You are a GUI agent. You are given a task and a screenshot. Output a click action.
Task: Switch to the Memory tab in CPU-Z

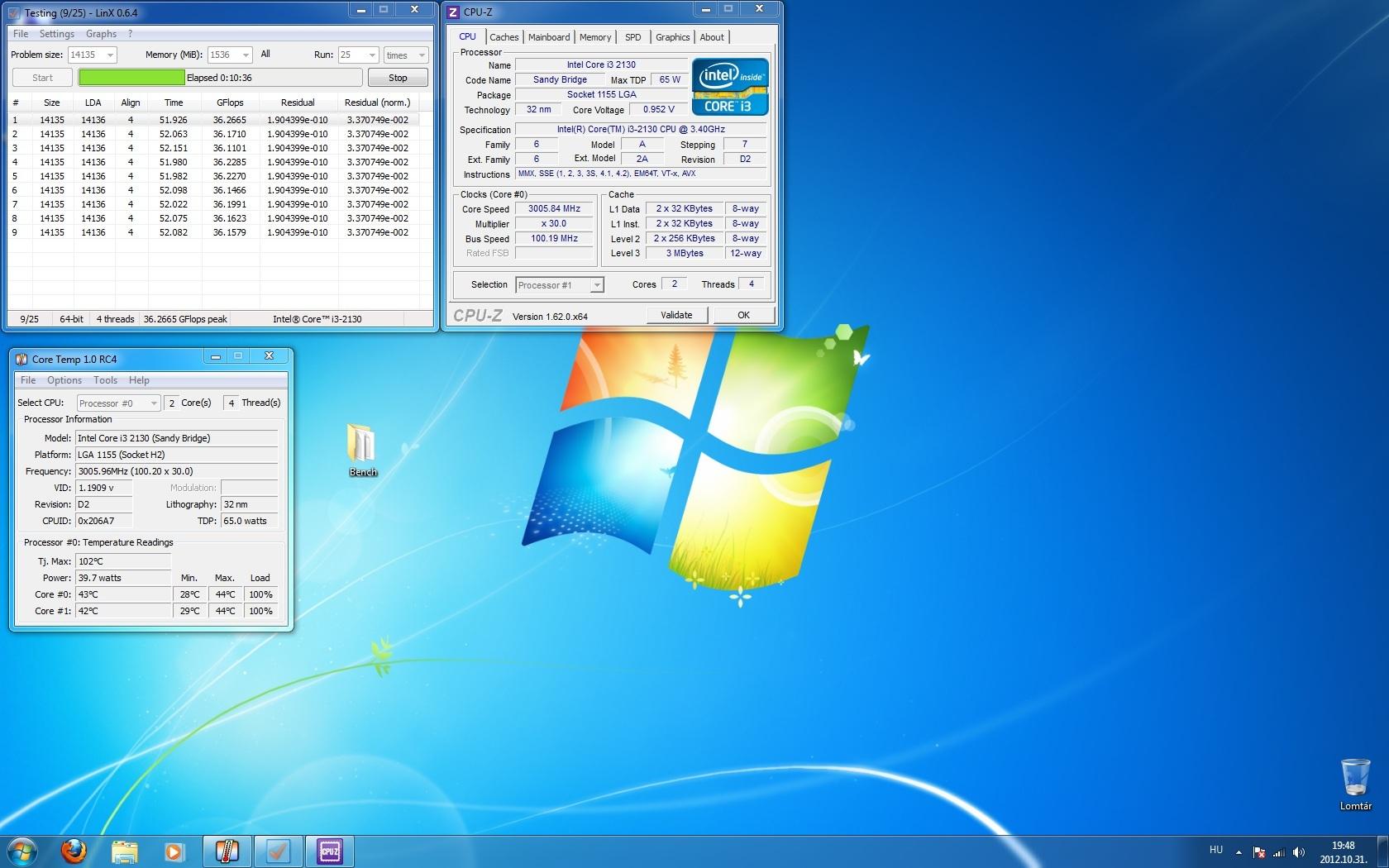tap(595, 37)
